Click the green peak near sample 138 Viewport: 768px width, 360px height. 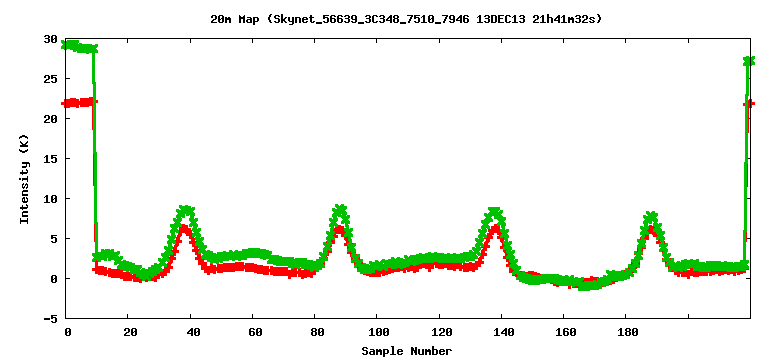495,213
